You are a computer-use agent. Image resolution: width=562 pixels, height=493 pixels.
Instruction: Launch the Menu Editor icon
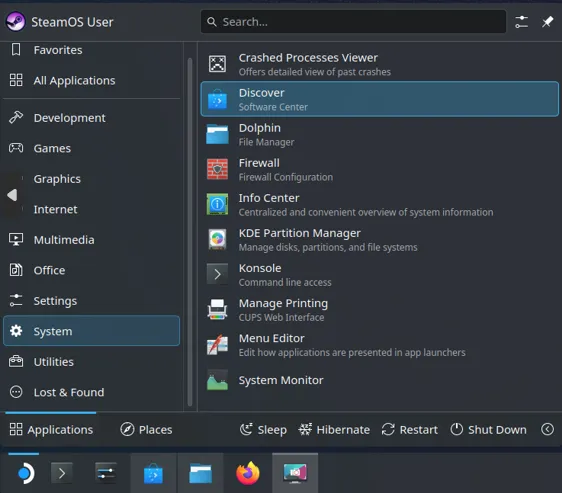217,345
